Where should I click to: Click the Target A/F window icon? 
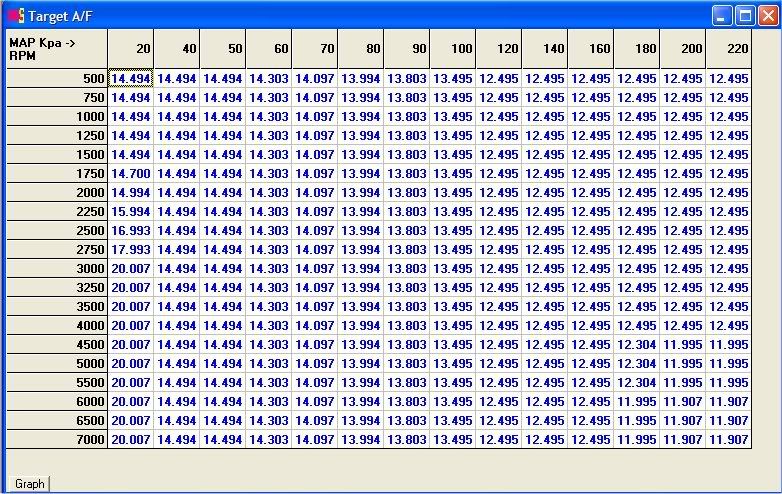(14, 15)
